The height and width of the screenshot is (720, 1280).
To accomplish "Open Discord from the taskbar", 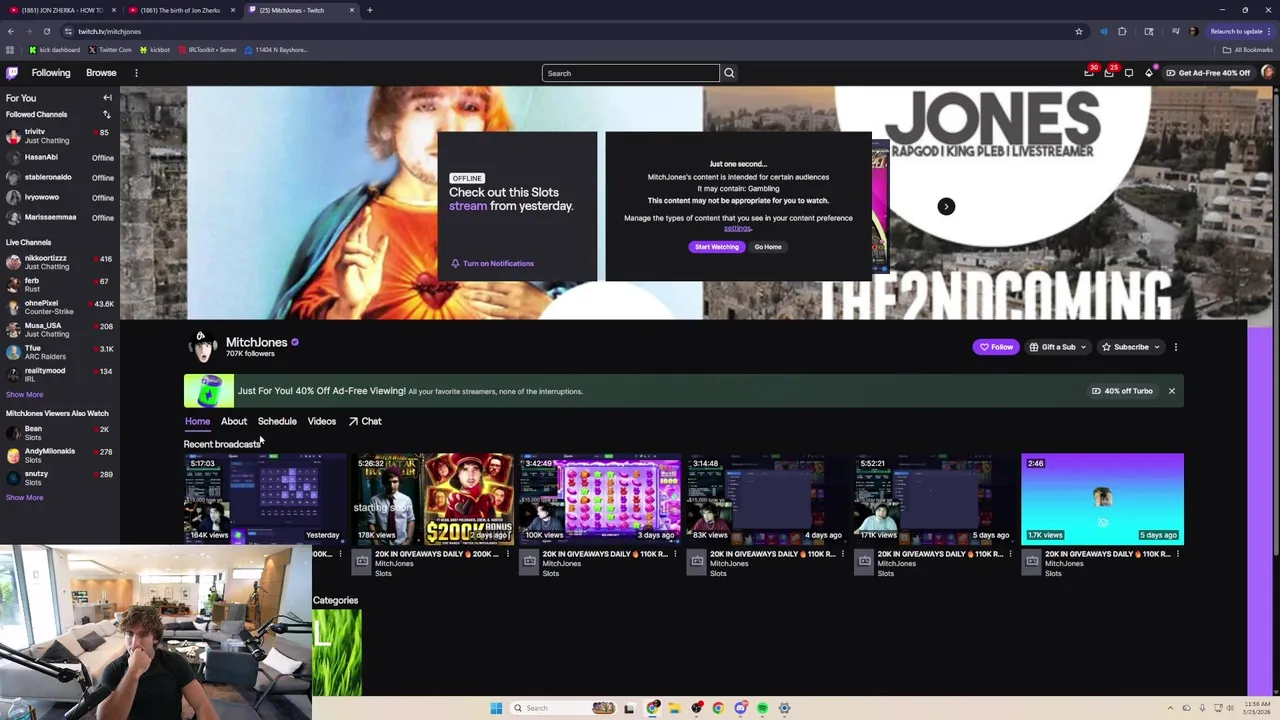I will 740,708.
